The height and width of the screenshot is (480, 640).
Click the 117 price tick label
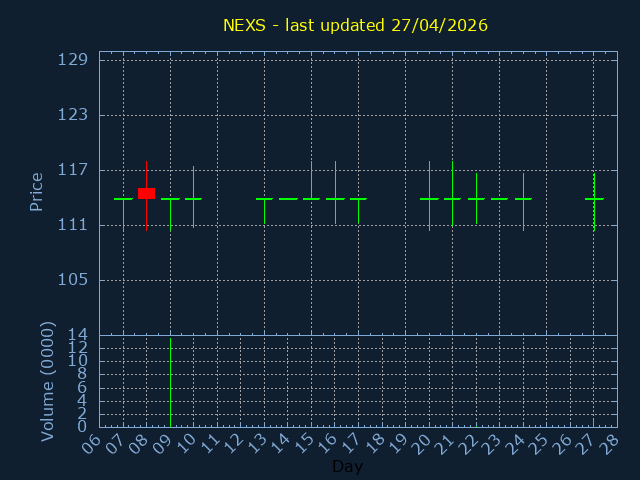pos(73,170)
